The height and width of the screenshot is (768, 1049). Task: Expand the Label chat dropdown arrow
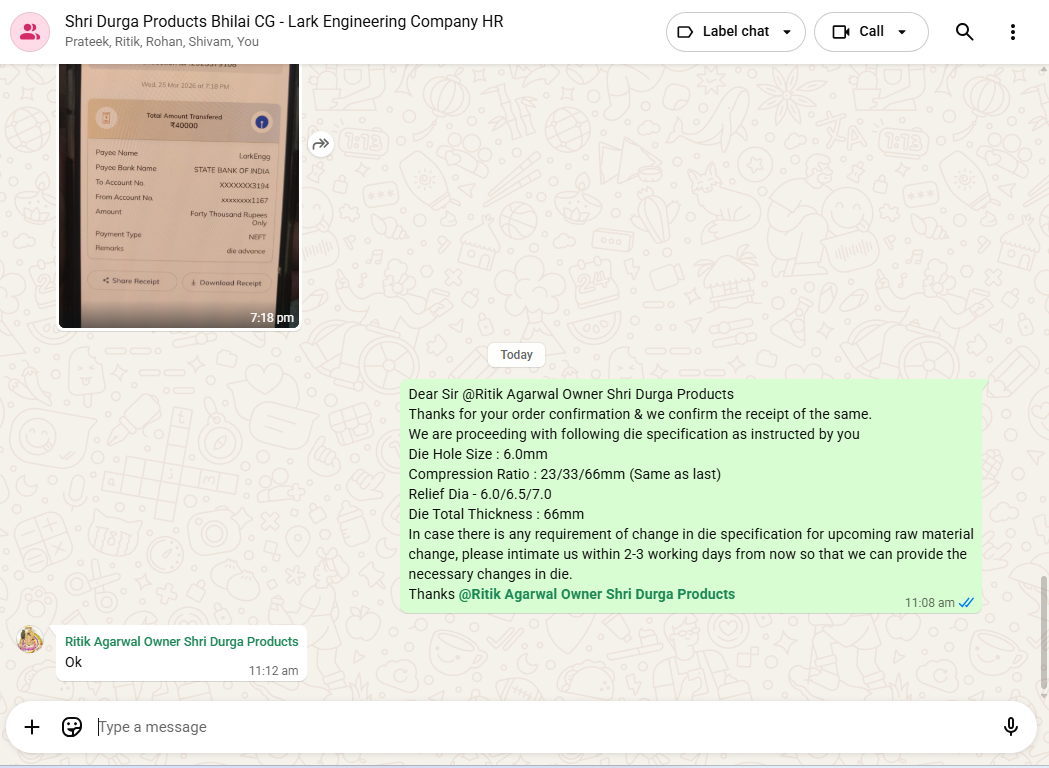[787, 32]
